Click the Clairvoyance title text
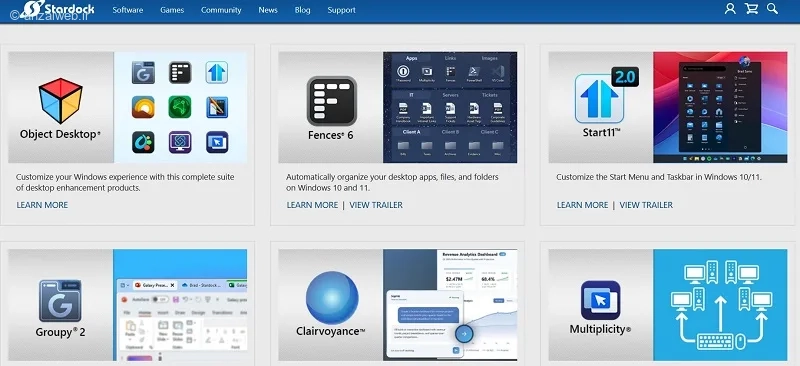Screen dimensions: 800x366 pyautogui.click(x=331, y=332)
